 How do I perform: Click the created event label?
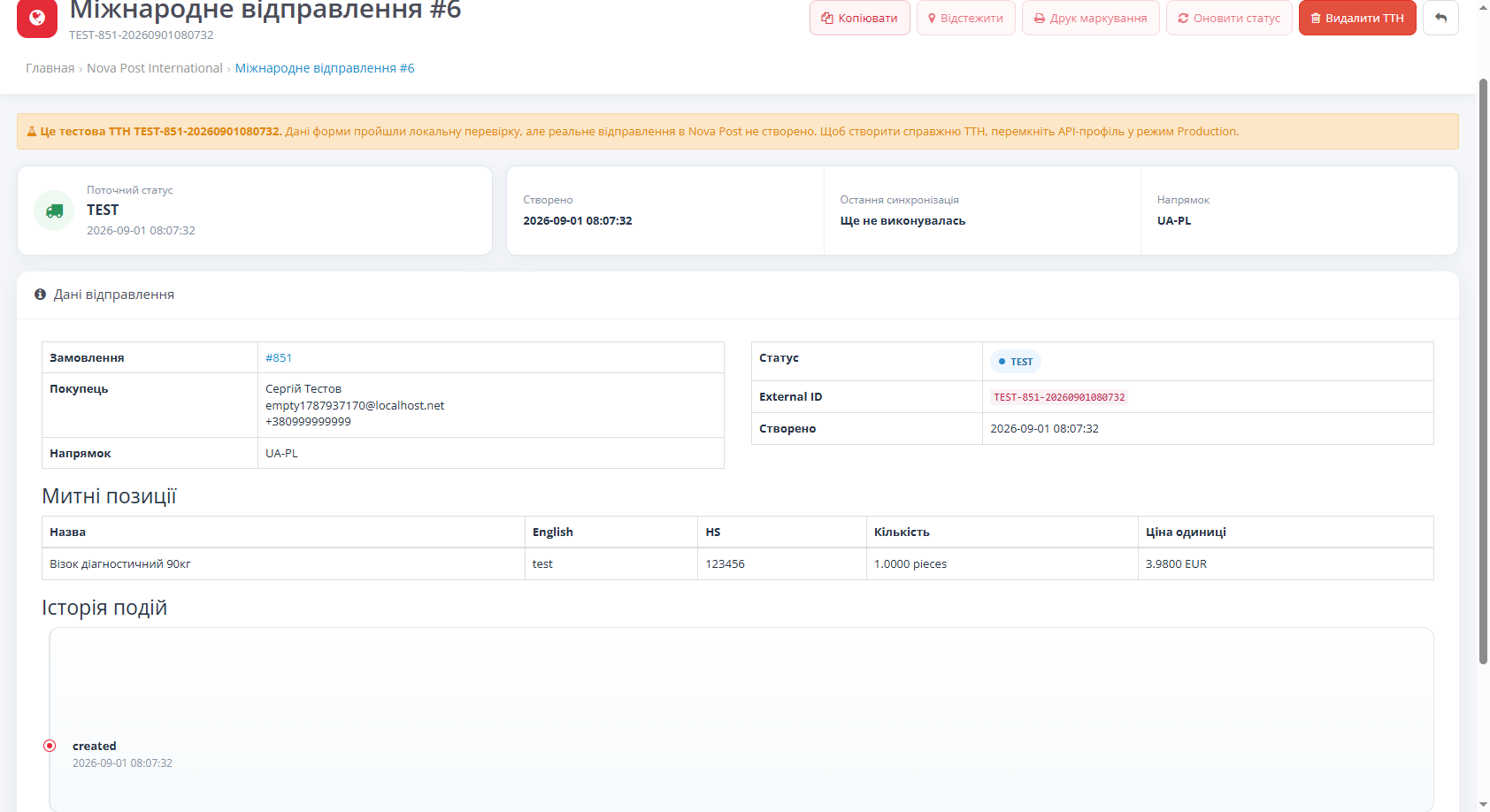point(95,747)
